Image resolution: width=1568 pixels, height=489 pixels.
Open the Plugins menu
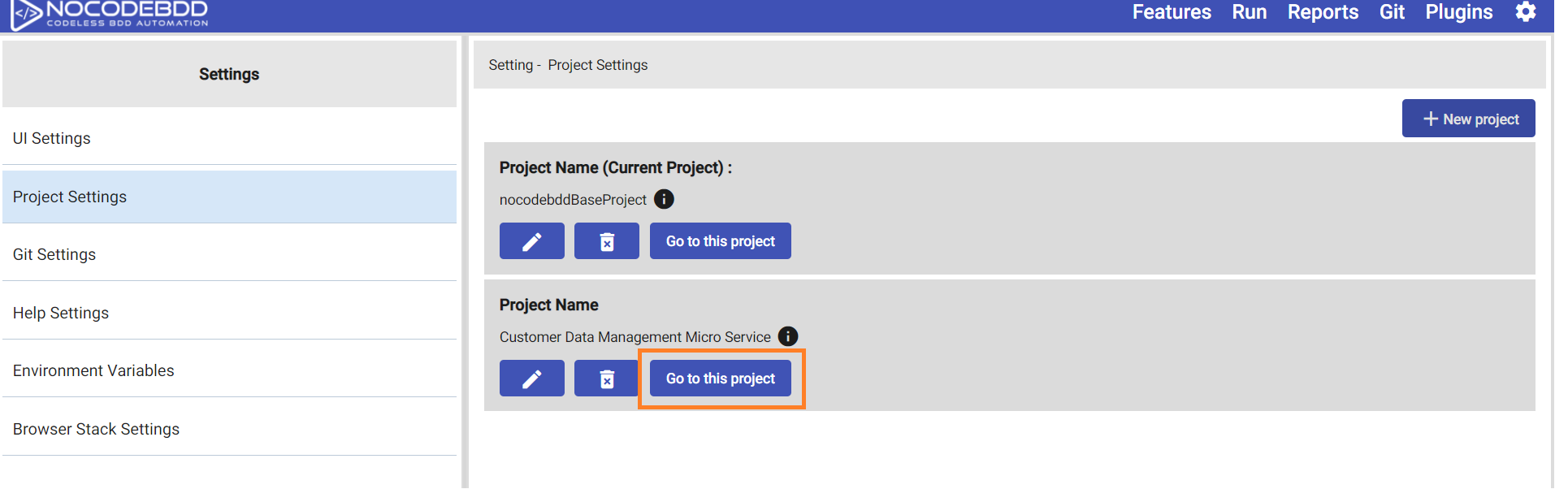point(1458,12)
